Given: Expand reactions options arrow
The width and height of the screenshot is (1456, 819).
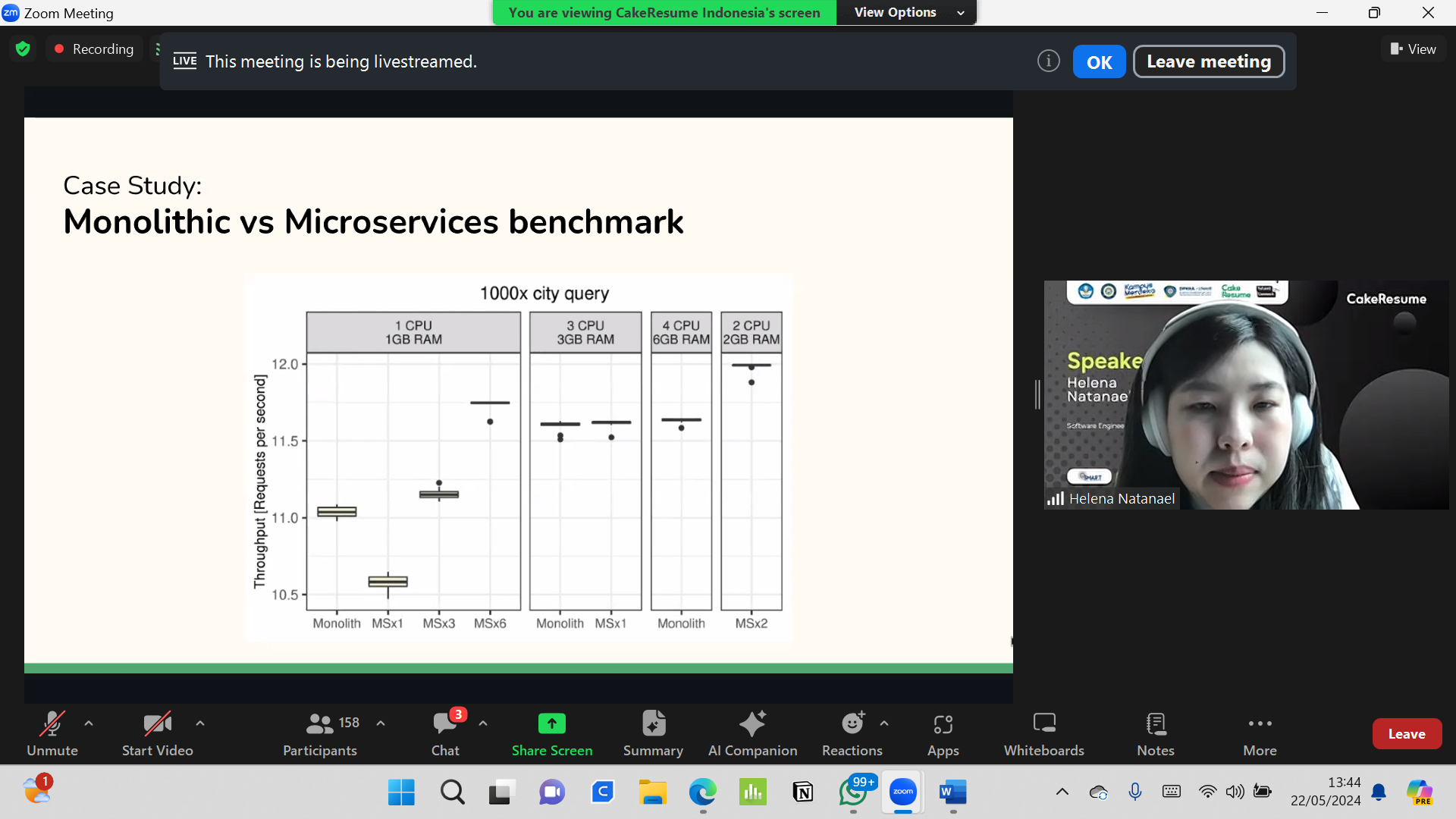Looking at the screenshot, I should click(884, 723).
